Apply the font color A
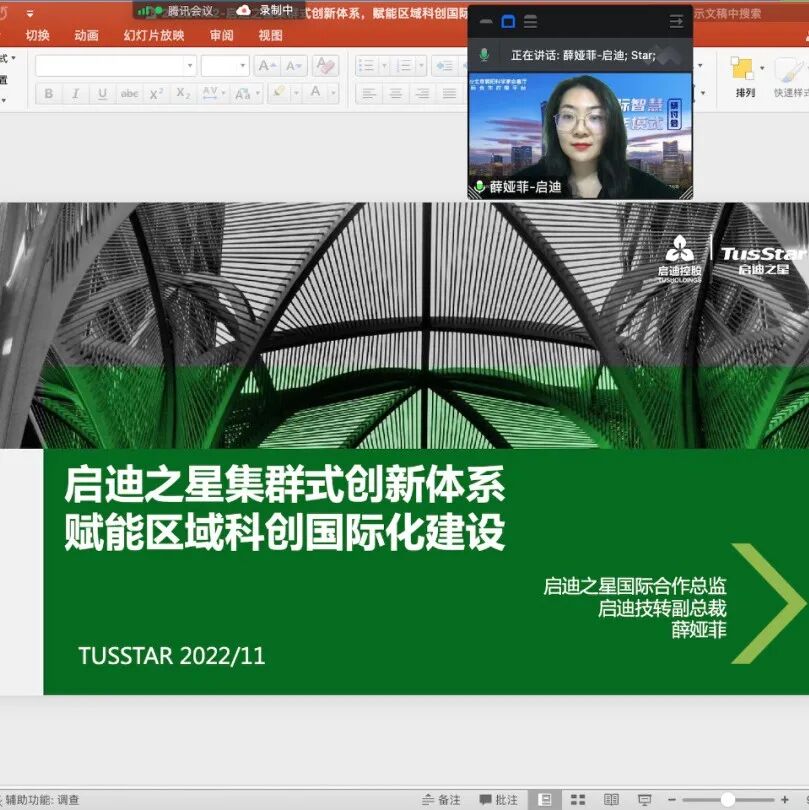This screenshot has width=809, height=810. pyautogui.click(x=315, y=94)
